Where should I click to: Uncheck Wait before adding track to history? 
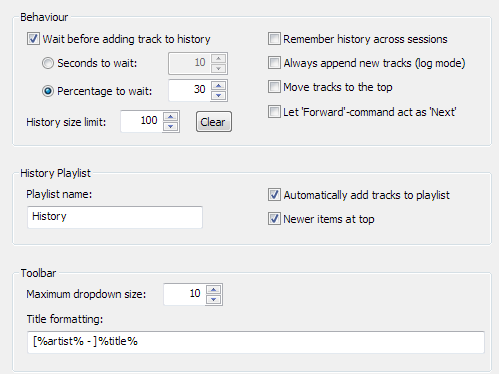click(33, 39)
